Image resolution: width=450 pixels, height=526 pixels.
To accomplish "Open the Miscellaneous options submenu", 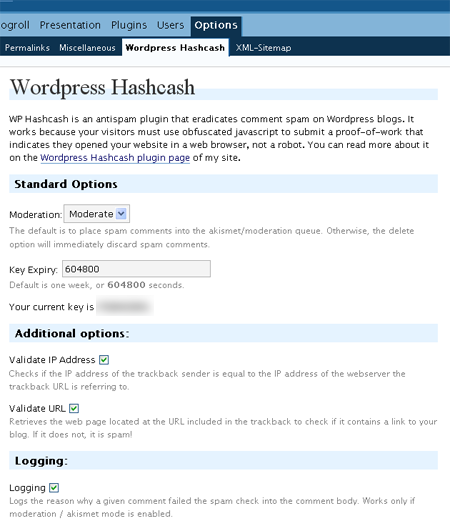I will pos(87,48).
